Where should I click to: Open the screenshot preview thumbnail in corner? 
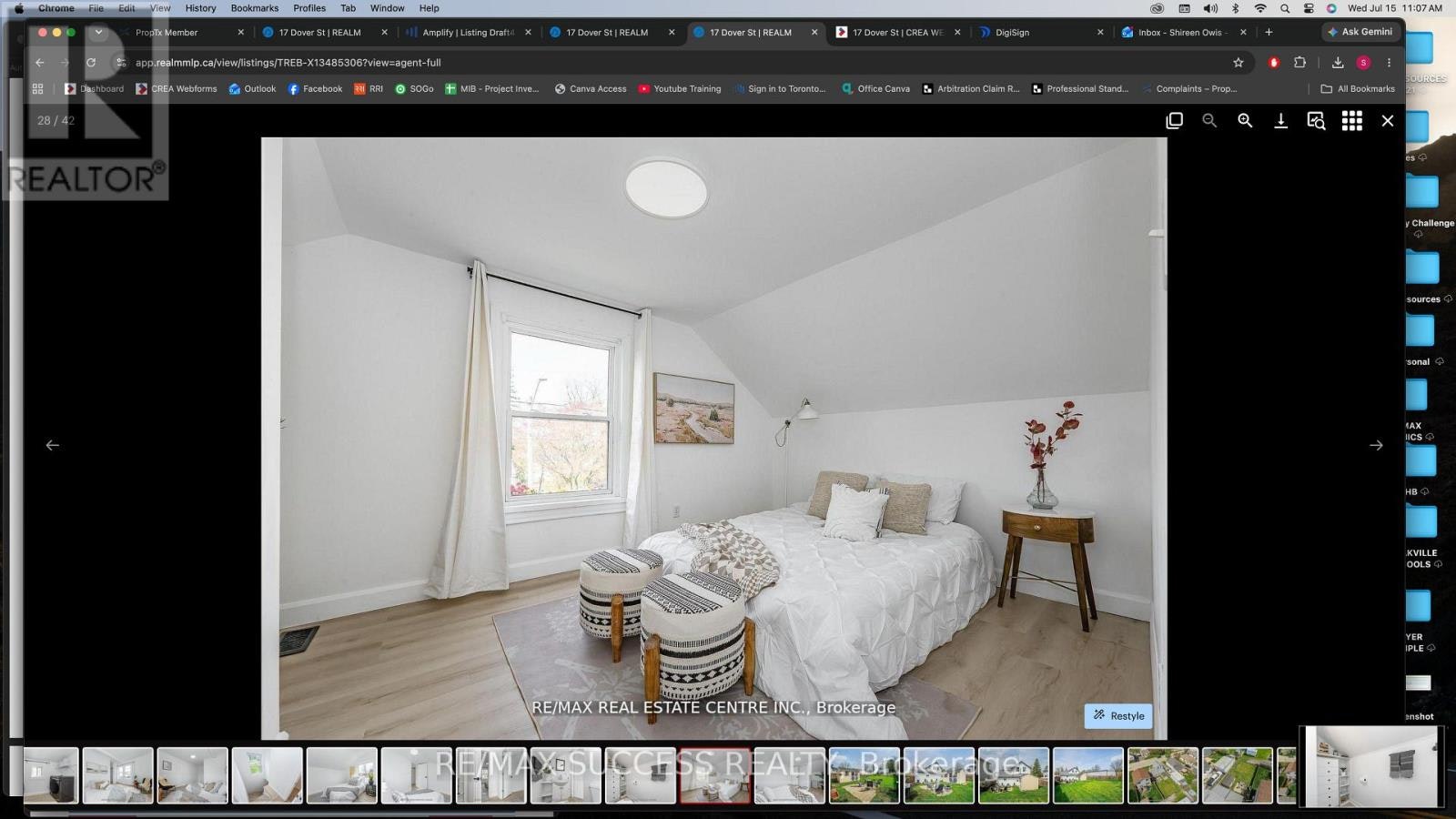[x=1370, y=766]
